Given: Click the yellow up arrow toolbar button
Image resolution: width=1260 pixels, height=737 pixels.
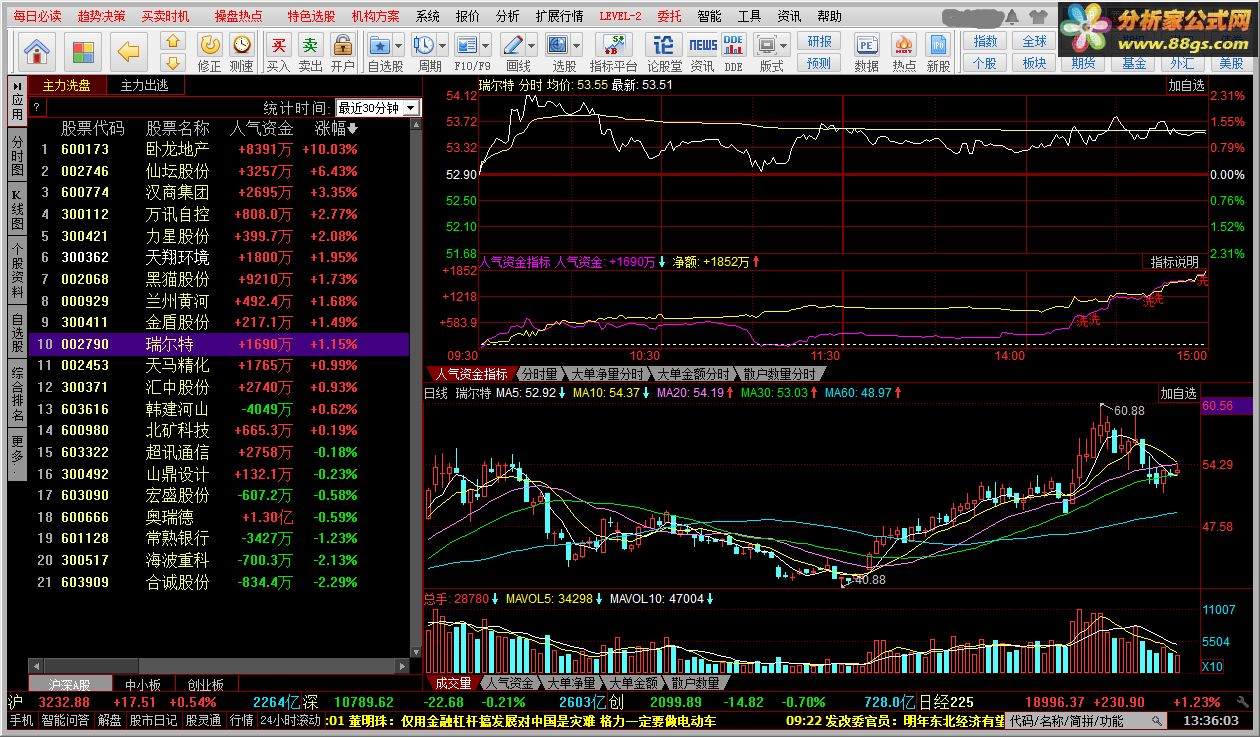Looking at the screenshot, I should [173, 40].
